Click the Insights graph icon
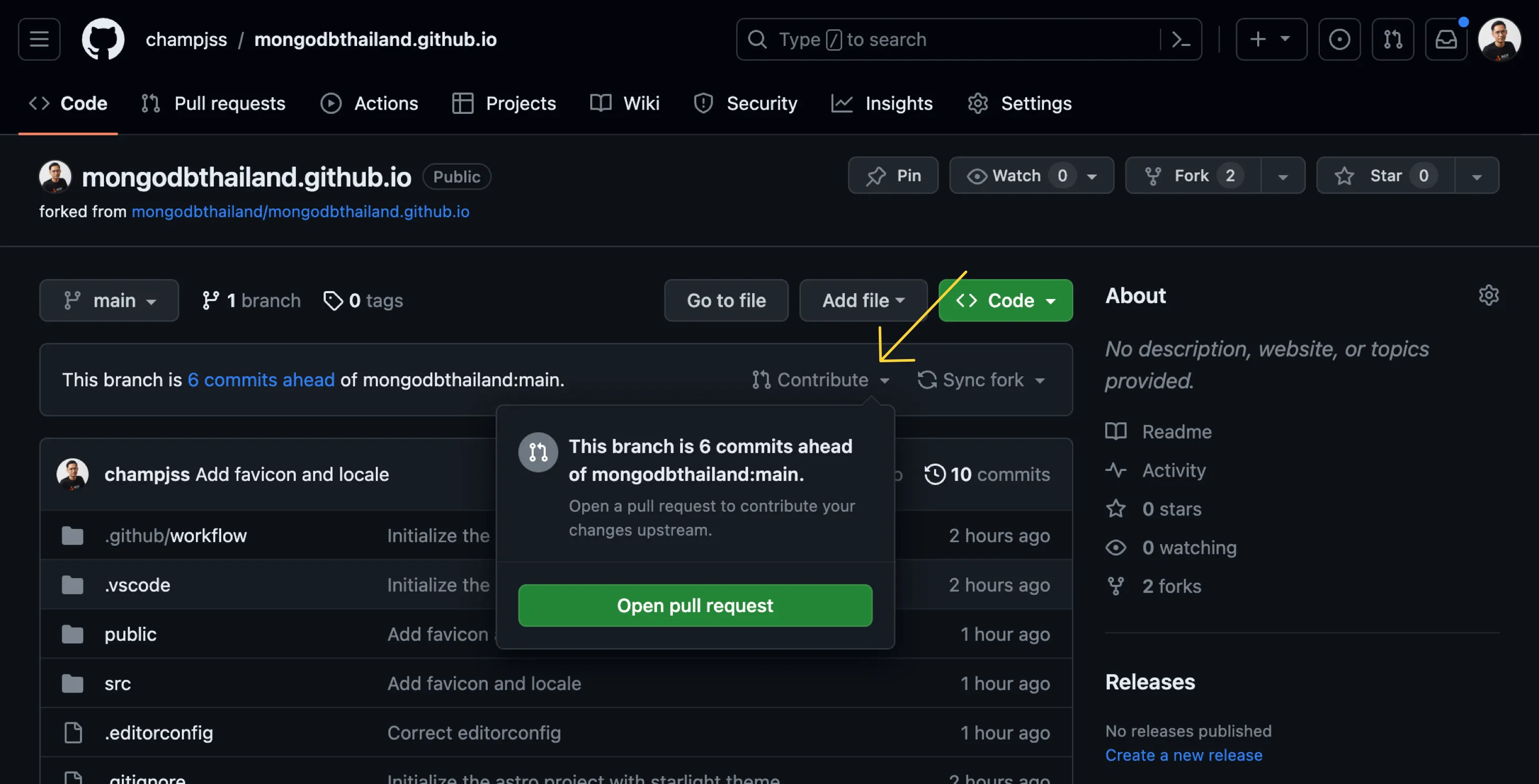The width and height of the screenshot is (1539, 784). (x=841, y=103)
